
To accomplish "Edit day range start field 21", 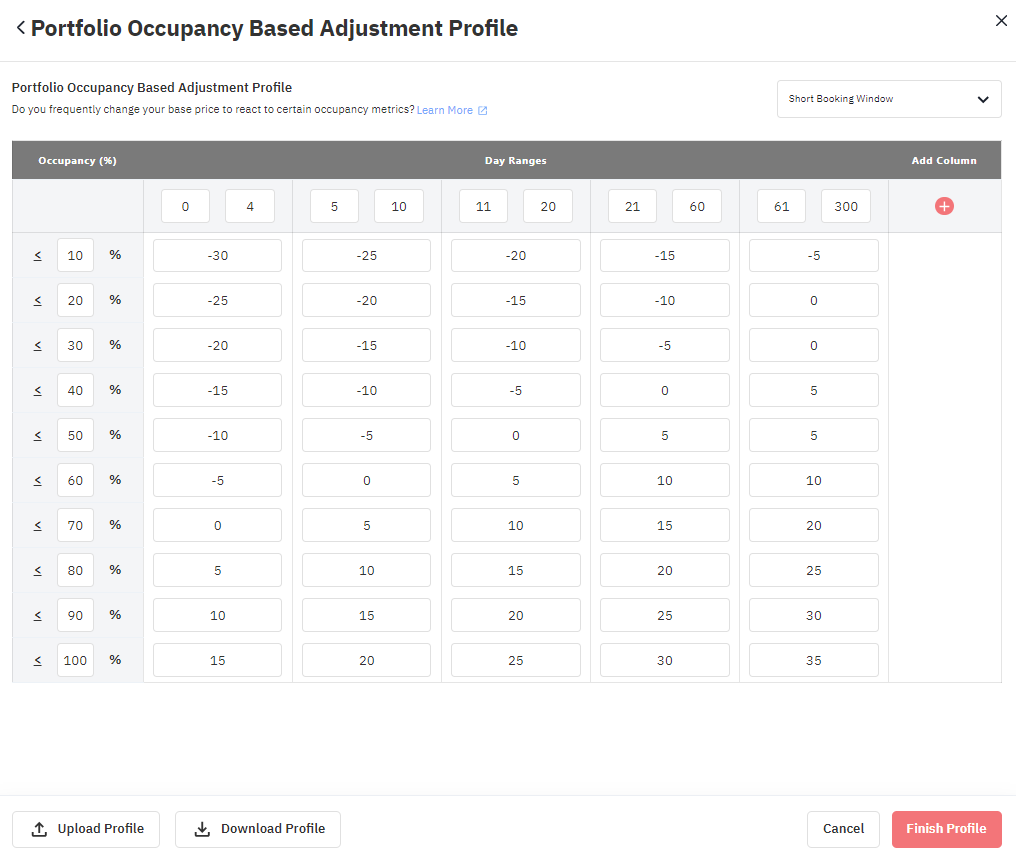I will 632,206.
